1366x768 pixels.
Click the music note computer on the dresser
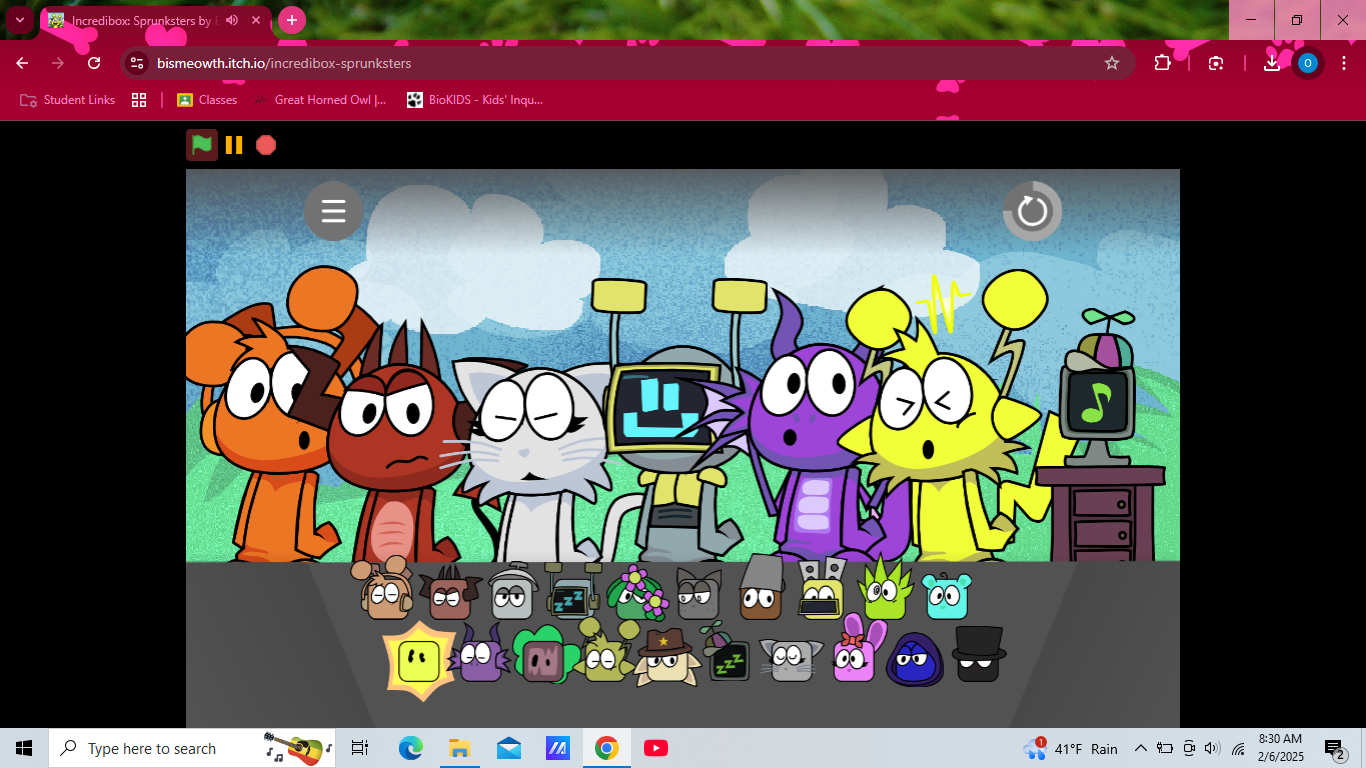tap(1097, 400)
